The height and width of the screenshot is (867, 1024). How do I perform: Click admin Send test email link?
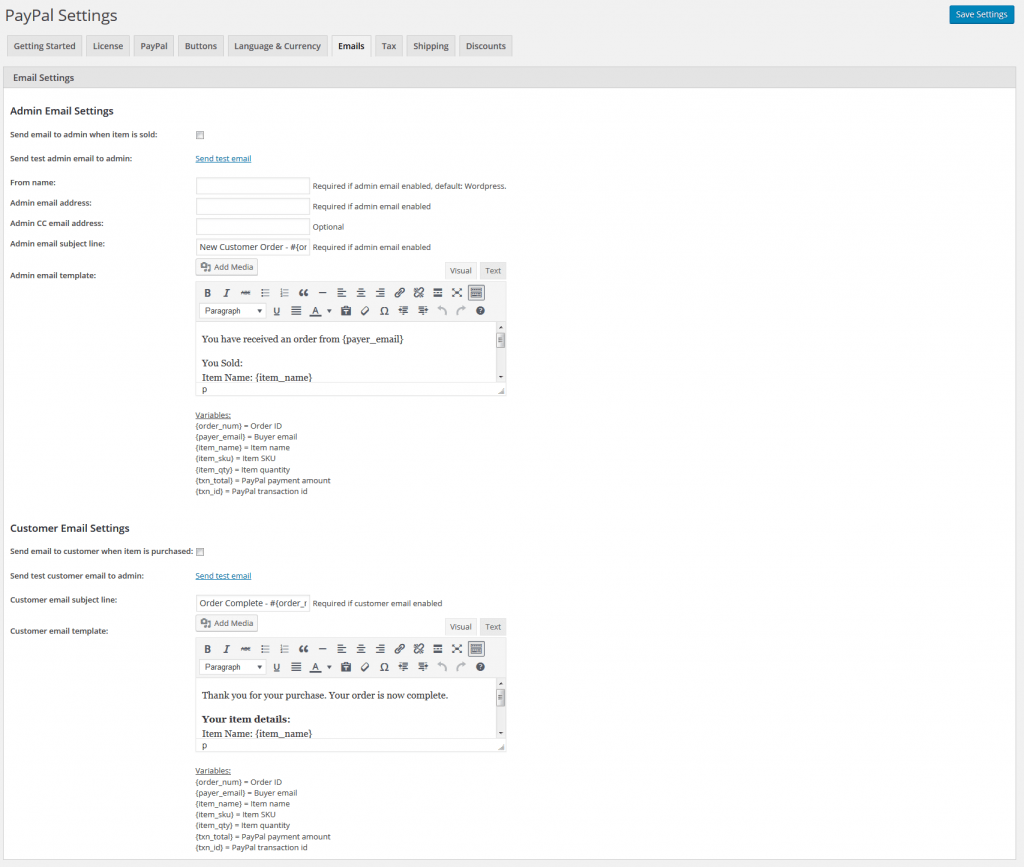pos(223,159)
